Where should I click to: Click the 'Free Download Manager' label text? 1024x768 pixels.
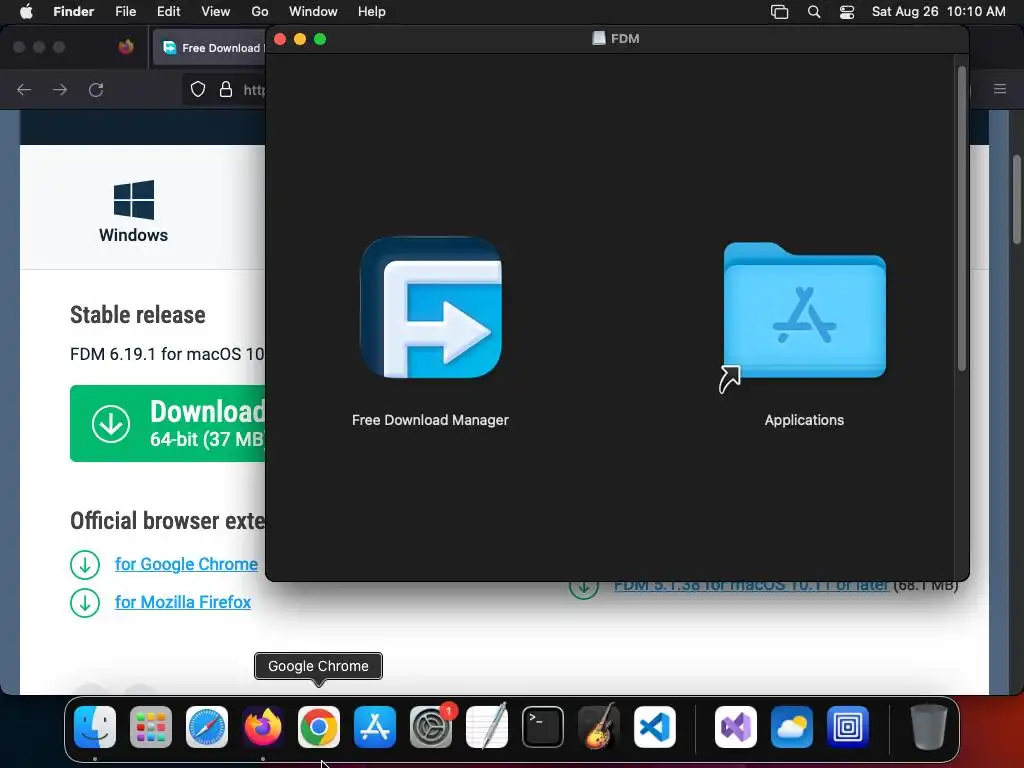pos(430,420)
